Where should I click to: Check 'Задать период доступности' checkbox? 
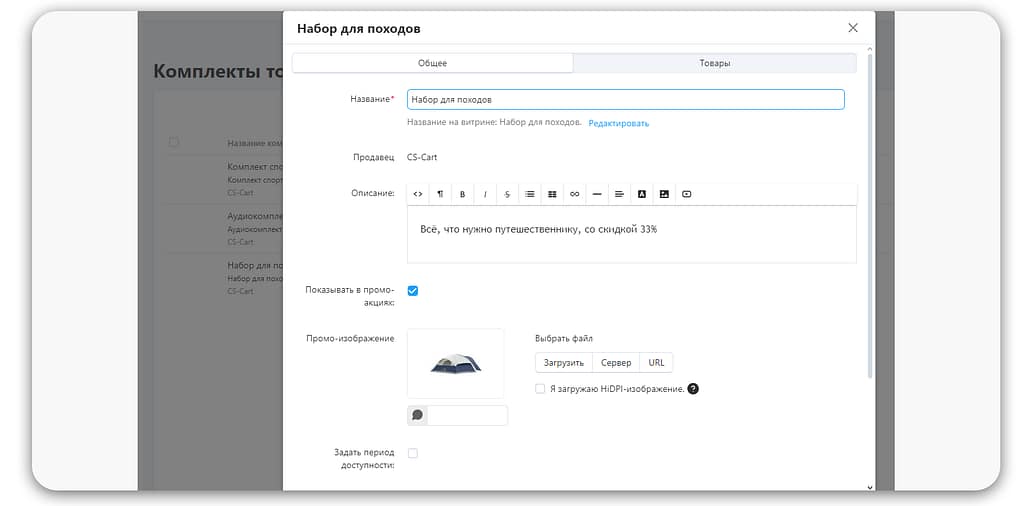point(413,453)
